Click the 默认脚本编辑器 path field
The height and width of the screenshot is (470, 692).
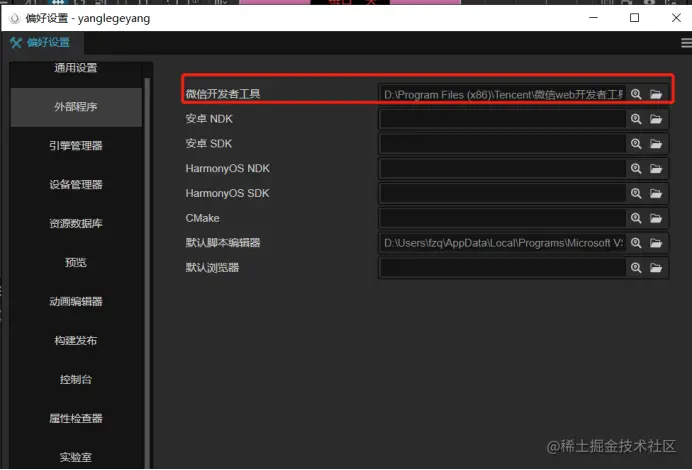[x=503, y=243]
